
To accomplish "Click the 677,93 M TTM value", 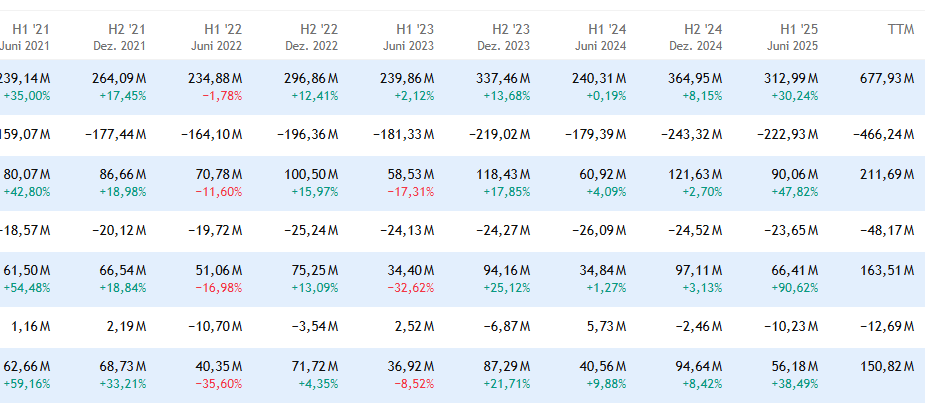I will pyautogui.click(x=886, y=78).
